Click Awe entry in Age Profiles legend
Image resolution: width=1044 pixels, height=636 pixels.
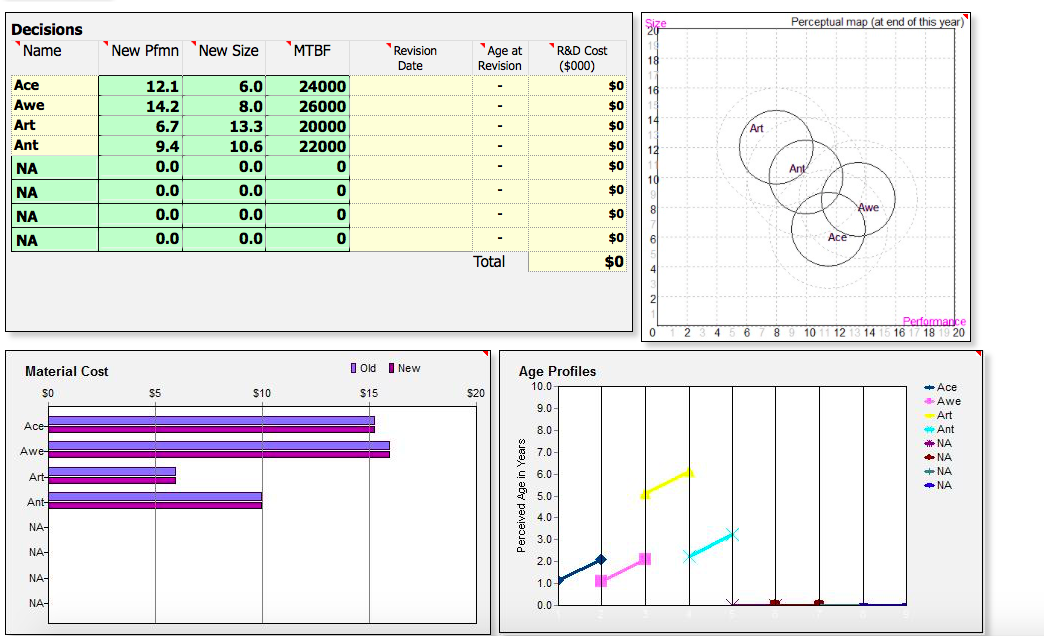[942, 401]
